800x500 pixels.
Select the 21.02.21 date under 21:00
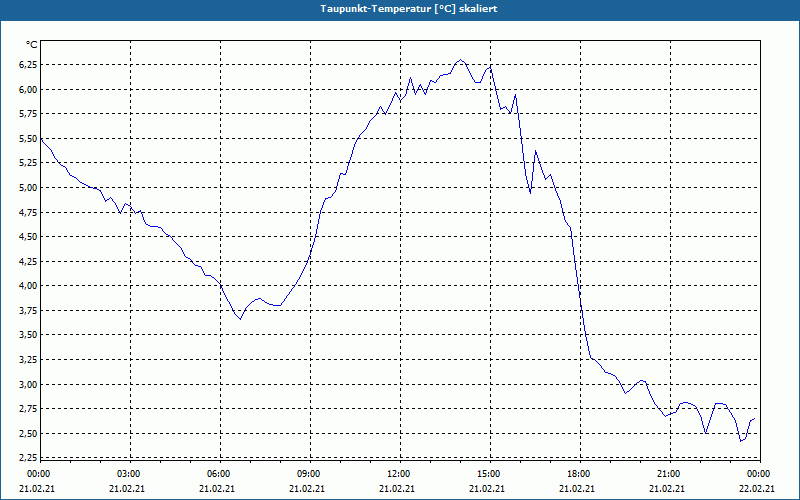click(x=667, y=489)
